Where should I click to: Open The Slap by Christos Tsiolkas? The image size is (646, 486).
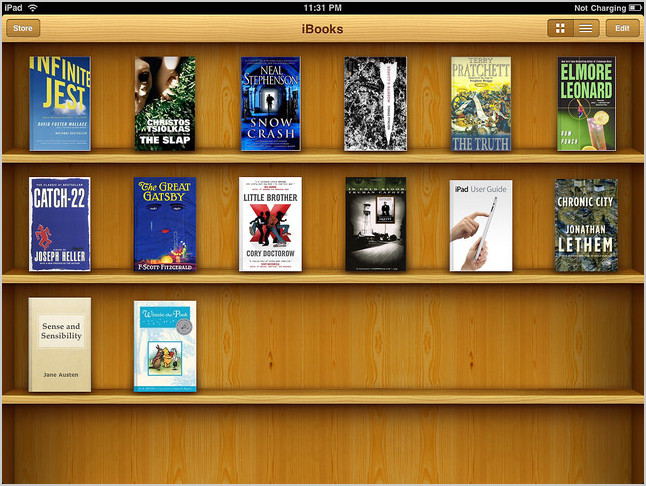(x=165, y=104)
